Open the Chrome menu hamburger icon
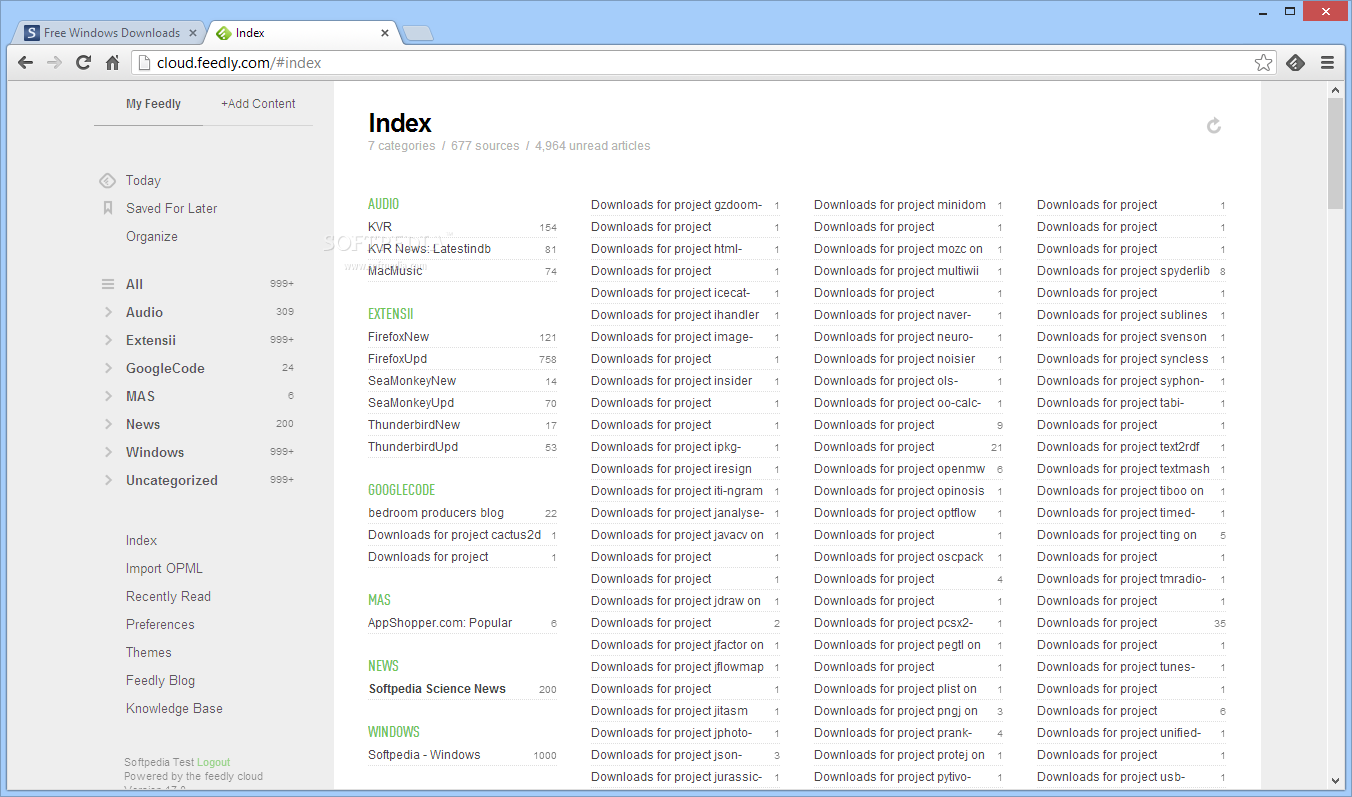The image size is (1352, 797). [1327, 62]
